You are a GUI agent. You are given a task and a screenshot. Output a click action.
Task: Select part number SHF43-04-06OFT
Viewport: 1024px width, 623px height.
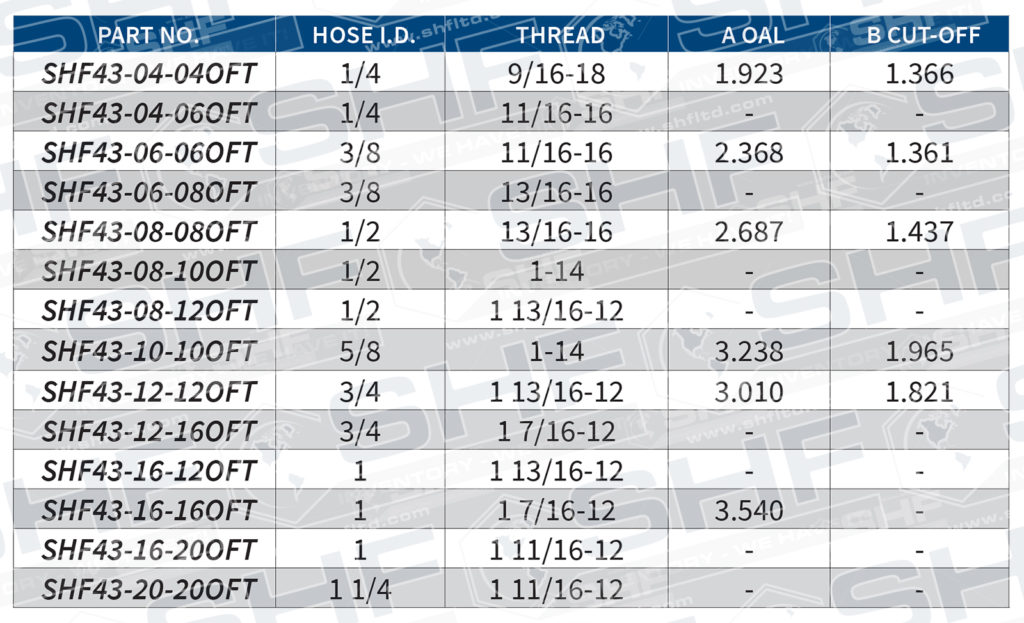(x=149, y=113)
